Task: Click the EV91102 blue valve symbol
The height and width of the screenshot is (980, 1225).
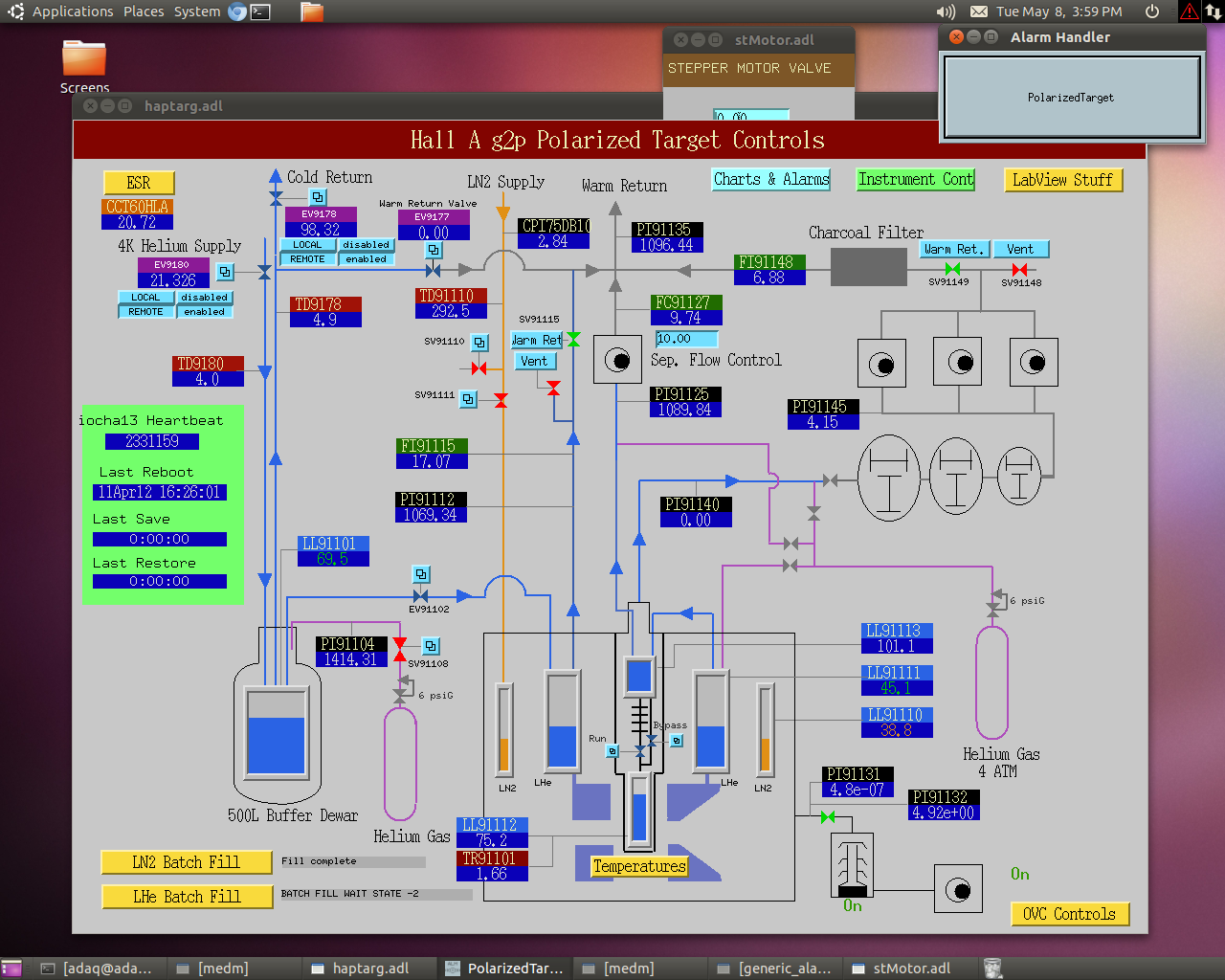Action: click(x=420, y=595)
